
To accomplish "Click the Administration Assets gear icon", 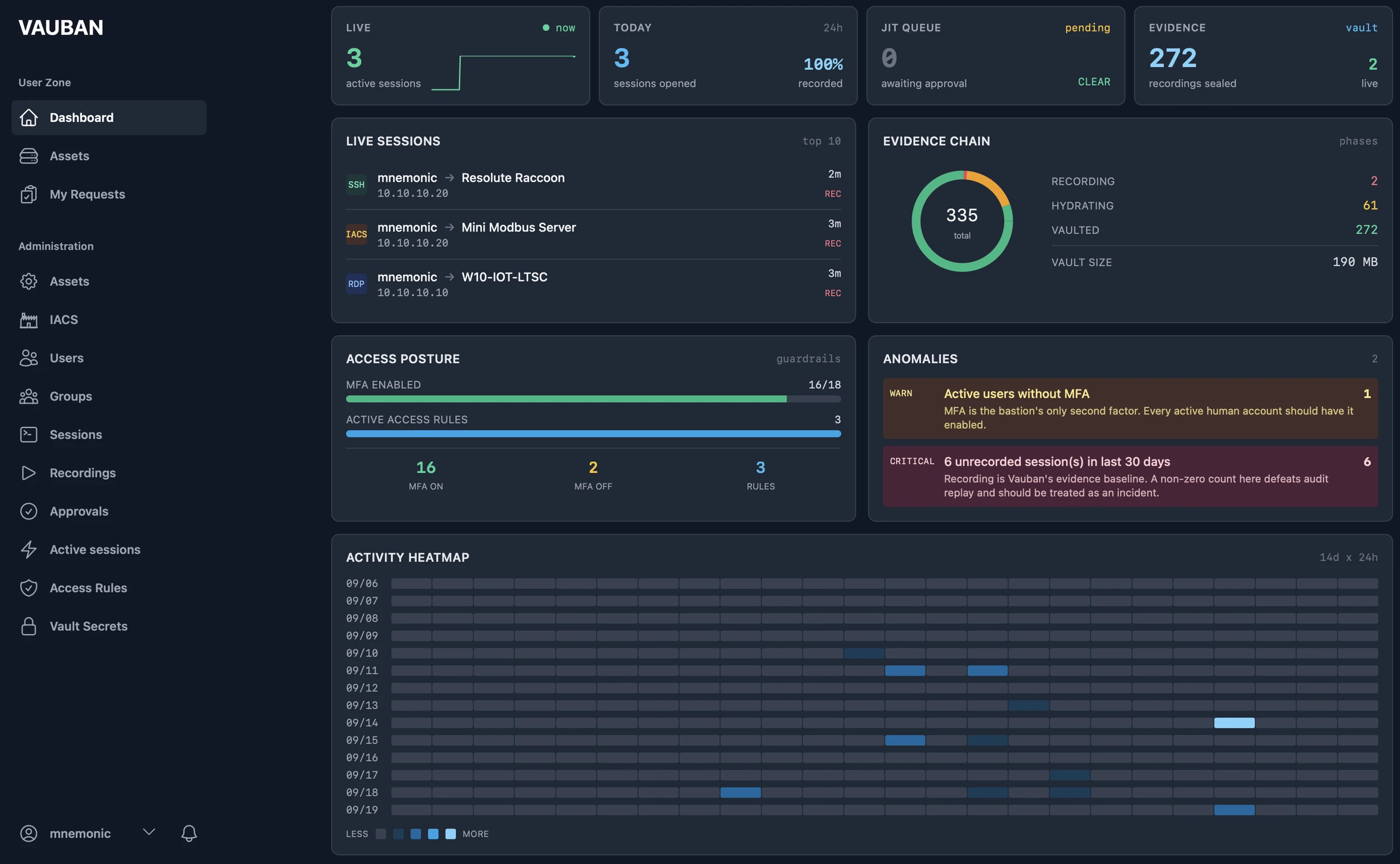I will 29,282.
